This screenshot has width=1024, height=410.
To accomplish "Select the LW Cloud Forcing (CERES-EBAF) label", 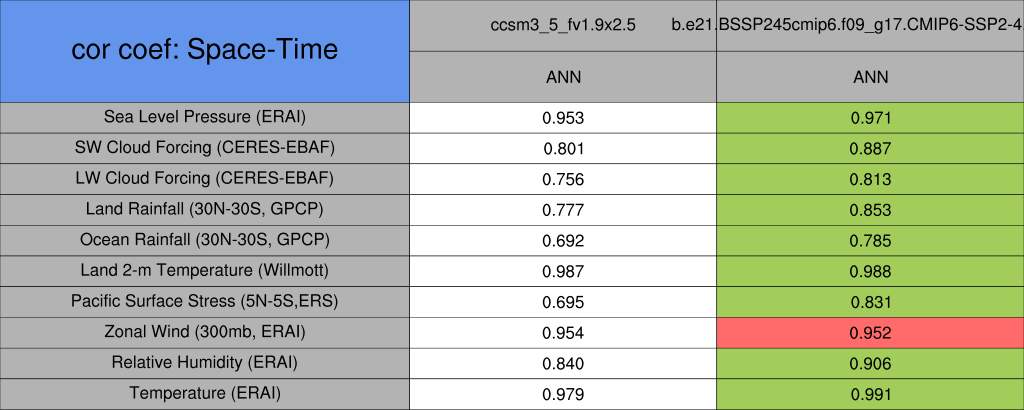I will (204, 179).
